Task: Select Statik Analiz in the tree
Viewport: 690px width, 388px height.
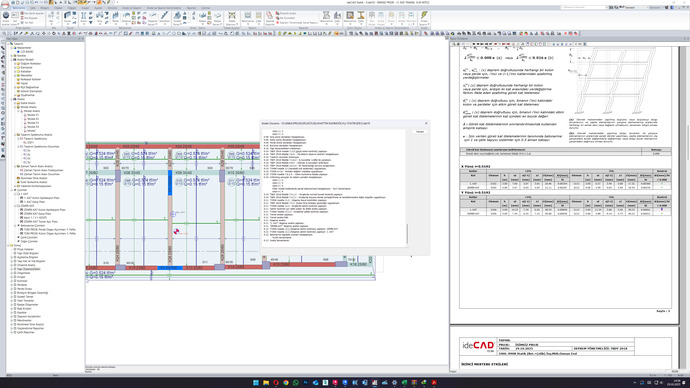Action: tap(29, 103)
